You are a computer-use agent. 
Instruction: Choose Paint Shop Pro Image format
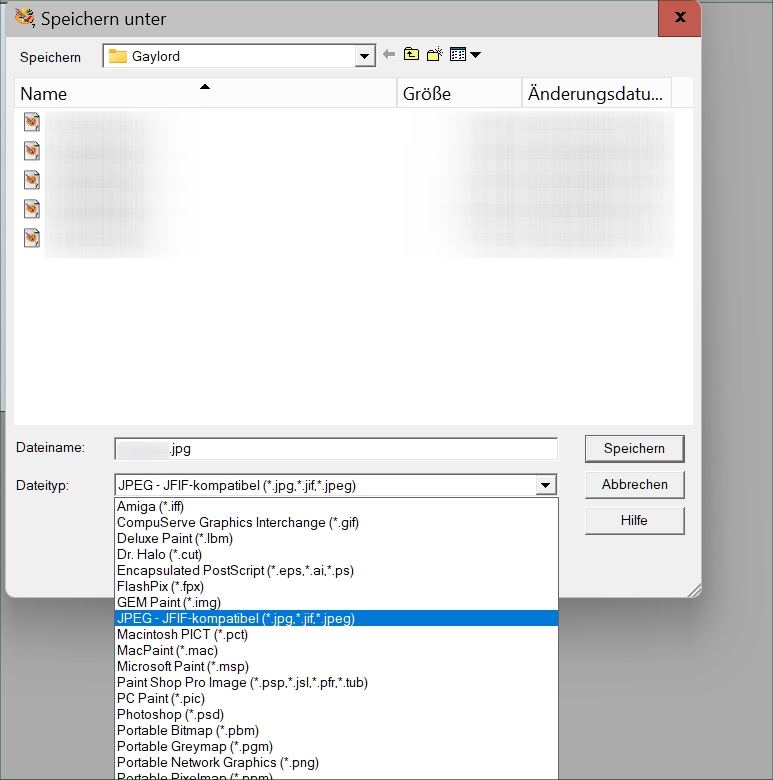click(336, 682)
